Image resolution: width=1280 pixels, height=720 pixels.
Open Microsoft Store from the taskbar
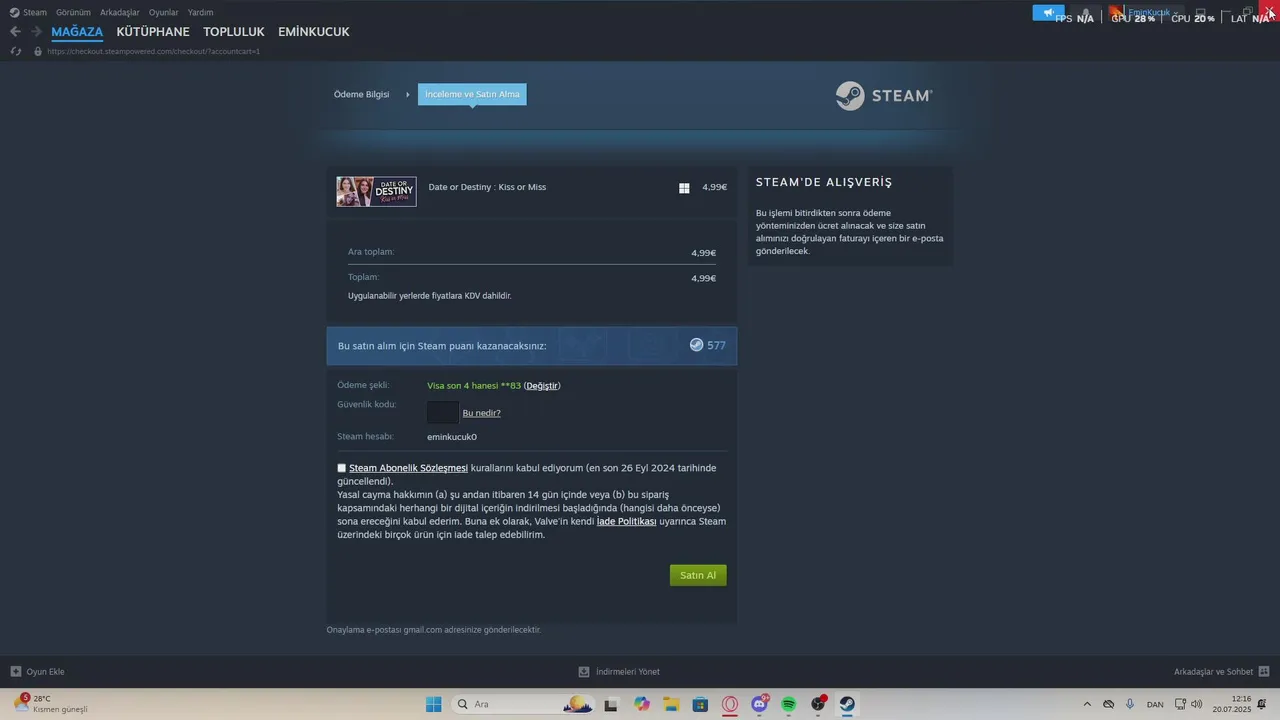701,704
